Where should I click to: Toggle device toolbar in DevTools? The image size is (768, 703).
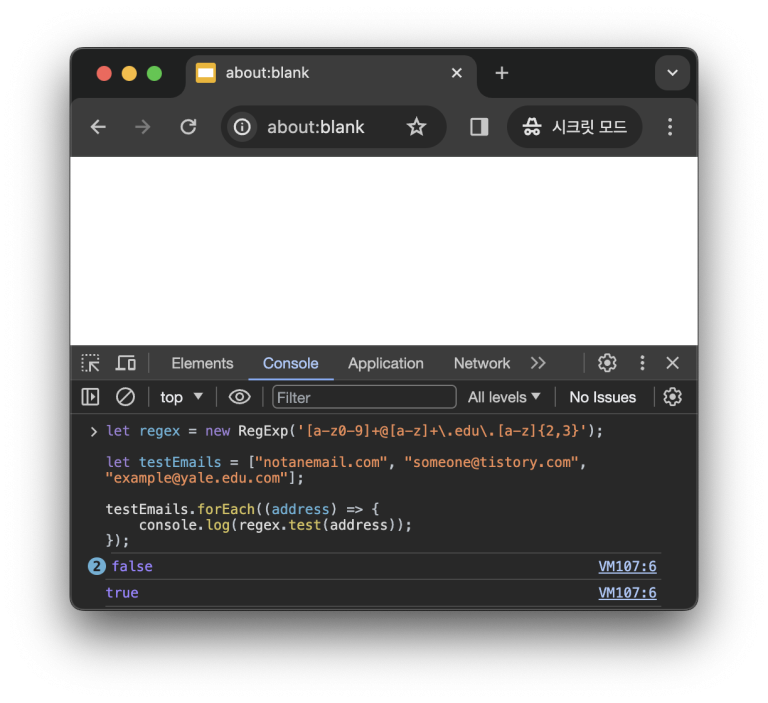pyautogui.click(x=125, y=363)
